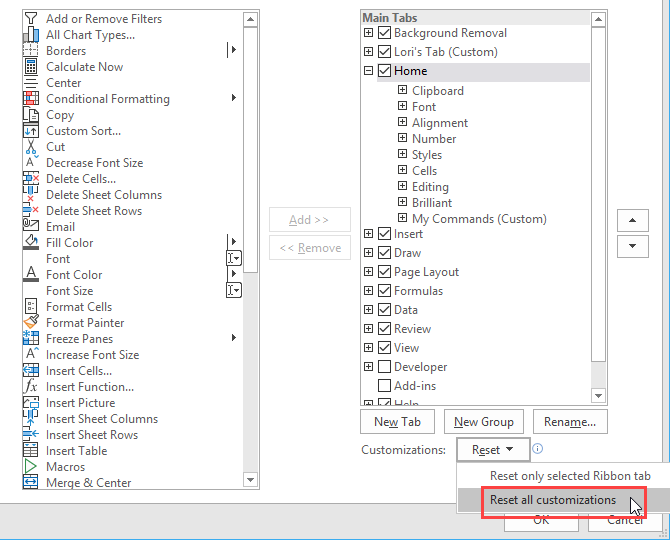
Task: Click the Insert Picture icon
Action: pyautogui.click(x=31, y=402)
